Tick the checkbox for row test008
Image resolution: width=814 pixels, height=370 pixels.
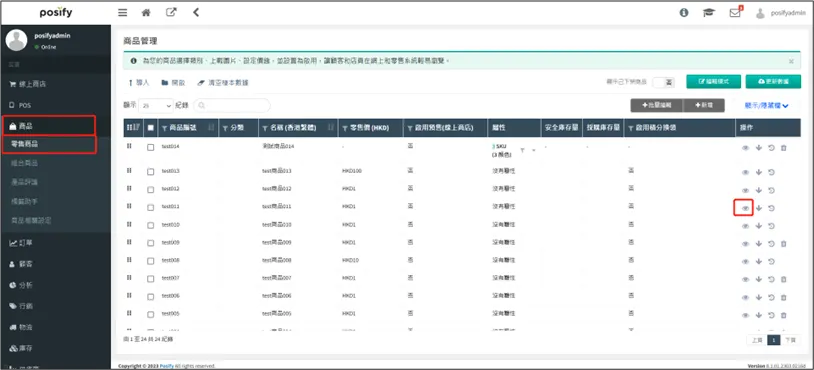click(151, 261)
